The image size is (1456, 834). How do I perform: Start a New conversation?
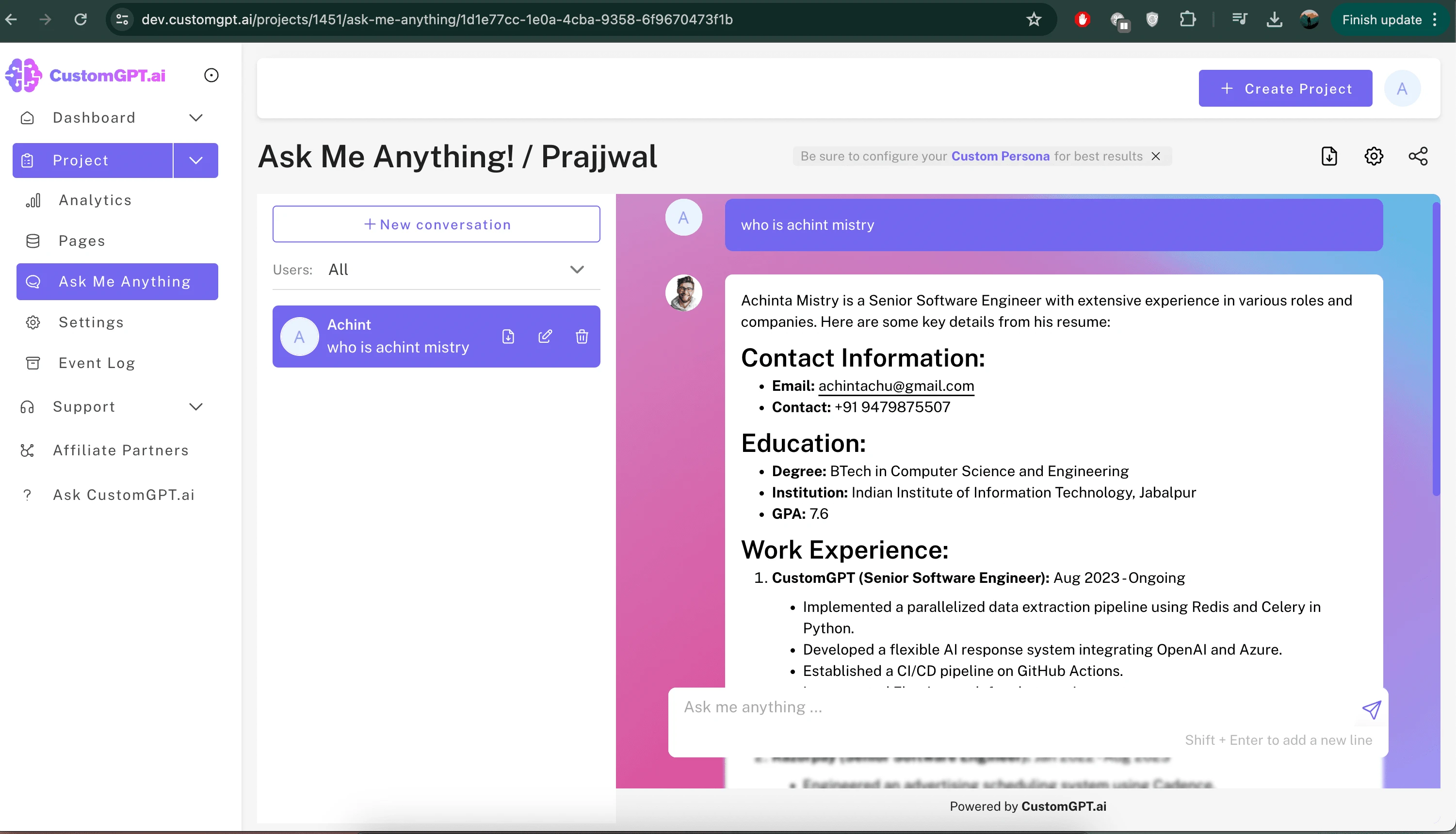pyautogui.click(x=437, y=224)
